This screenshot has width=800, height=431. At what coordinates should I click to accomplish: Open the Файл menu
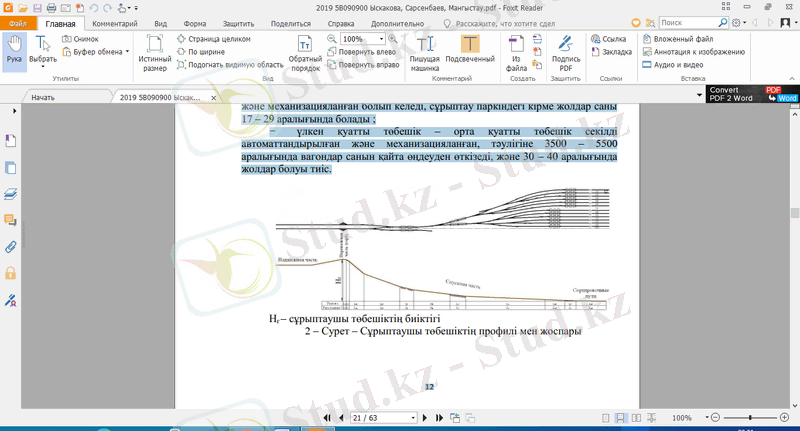tap(20, 21)
